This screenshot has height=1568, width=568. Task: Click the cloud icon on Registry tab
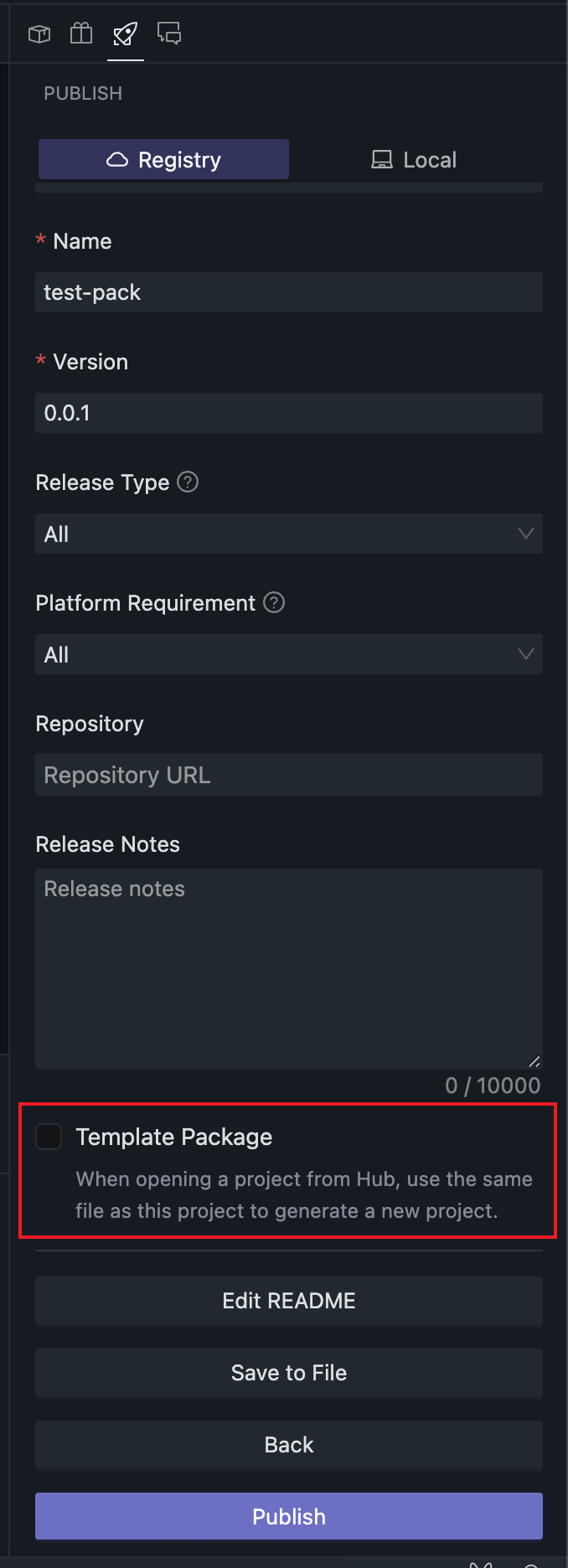click(117, 160)
